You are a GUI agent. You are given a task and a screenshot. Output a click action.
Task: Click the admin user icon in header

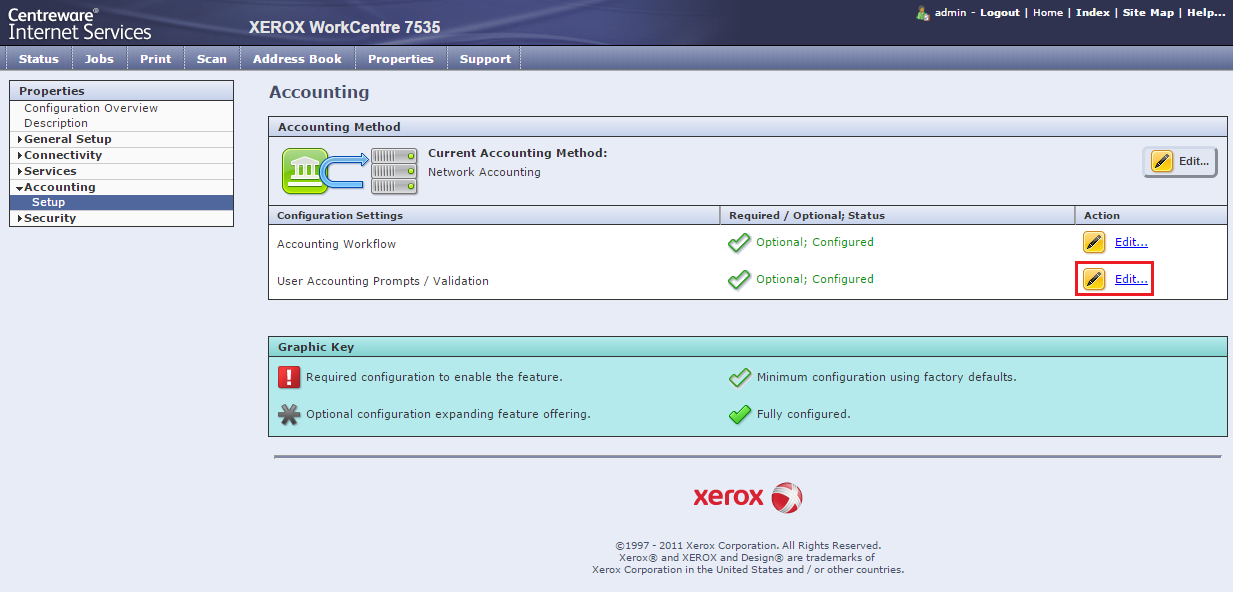click(923, 13)
